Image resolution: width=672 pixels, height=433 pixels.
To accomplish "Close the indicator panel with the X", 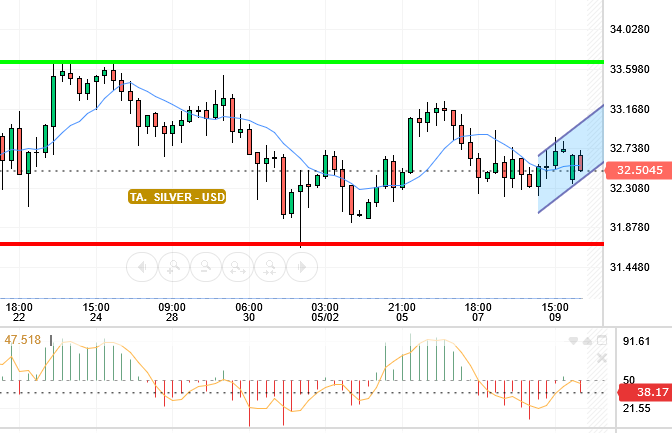I will coord(602,358).
